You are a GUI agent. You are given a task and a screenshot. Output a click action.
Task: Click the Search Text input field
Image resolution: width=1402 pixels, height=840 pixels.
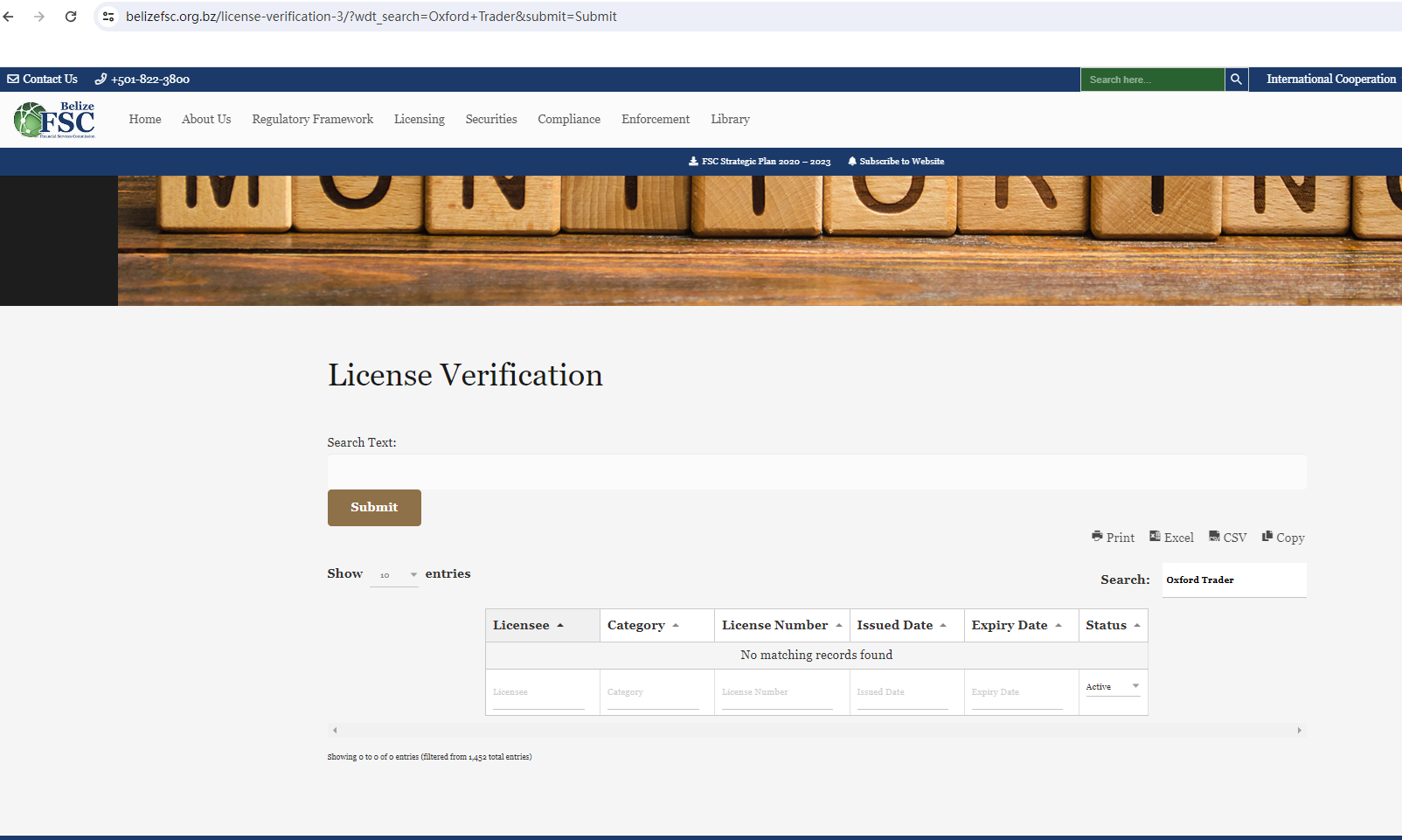[x=816, y=472]
